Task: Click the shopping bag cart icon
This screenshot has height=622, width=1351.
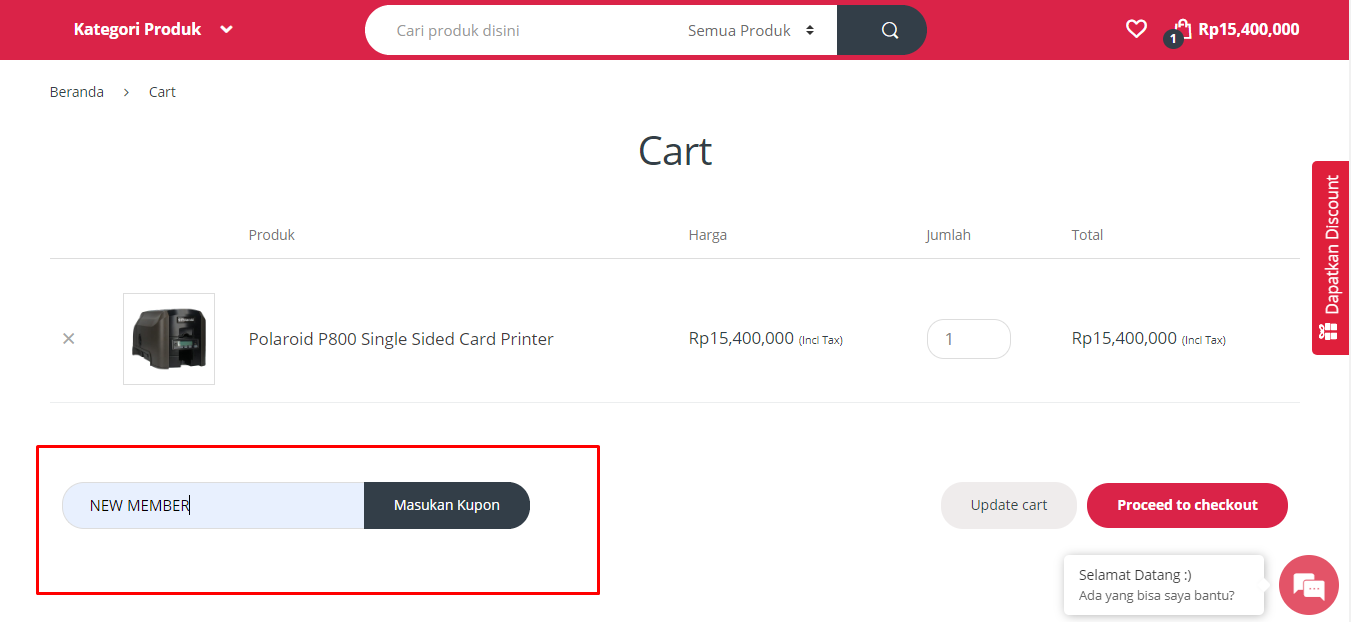Action: click(x=1182, y=29)
